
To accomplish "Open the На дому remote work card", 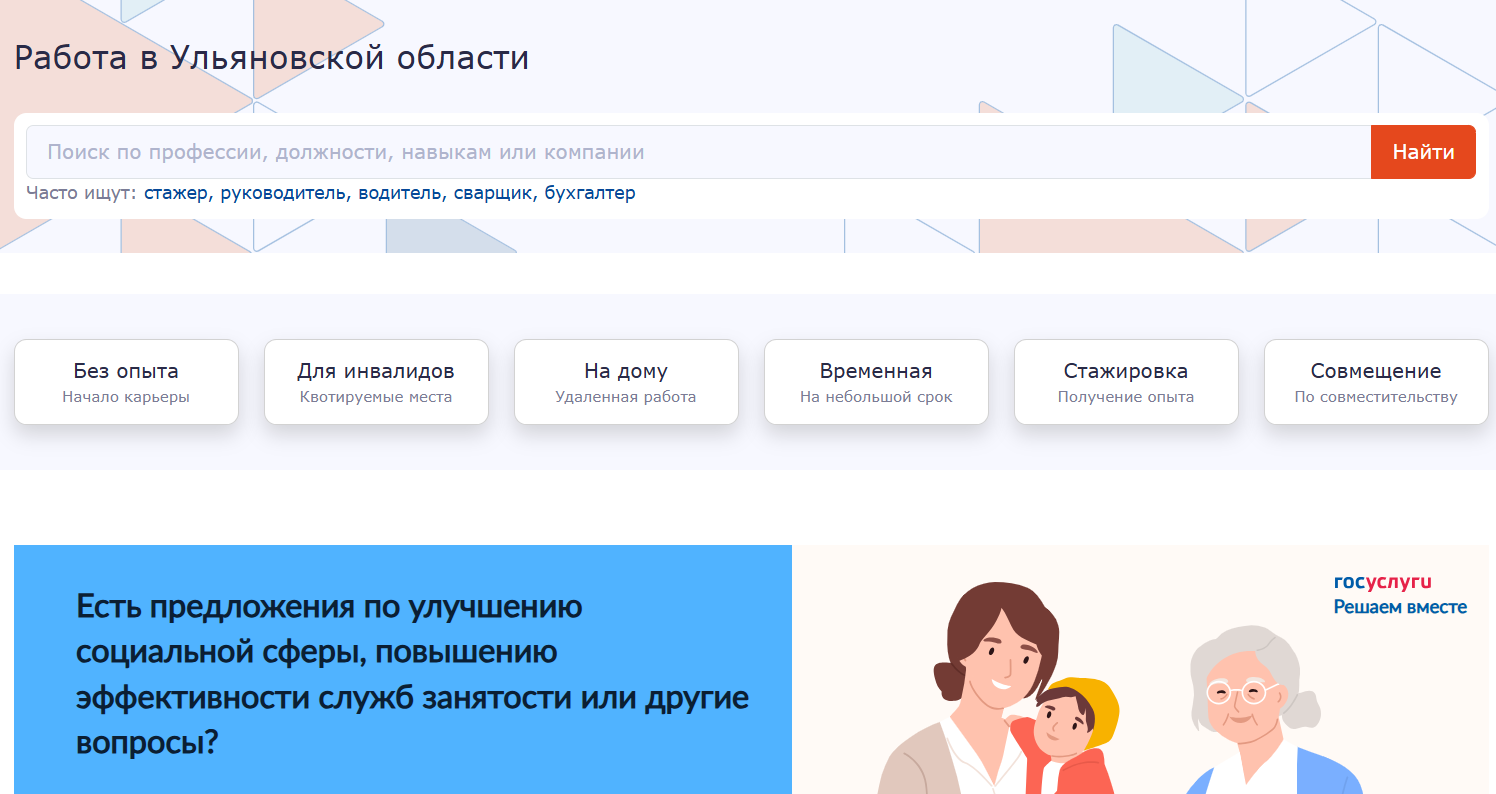I will 626,382.
